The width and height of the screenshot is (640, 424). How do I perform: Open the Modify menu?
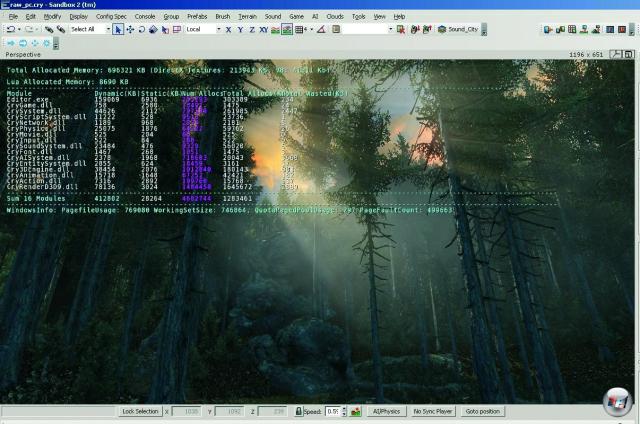point(52,17)
